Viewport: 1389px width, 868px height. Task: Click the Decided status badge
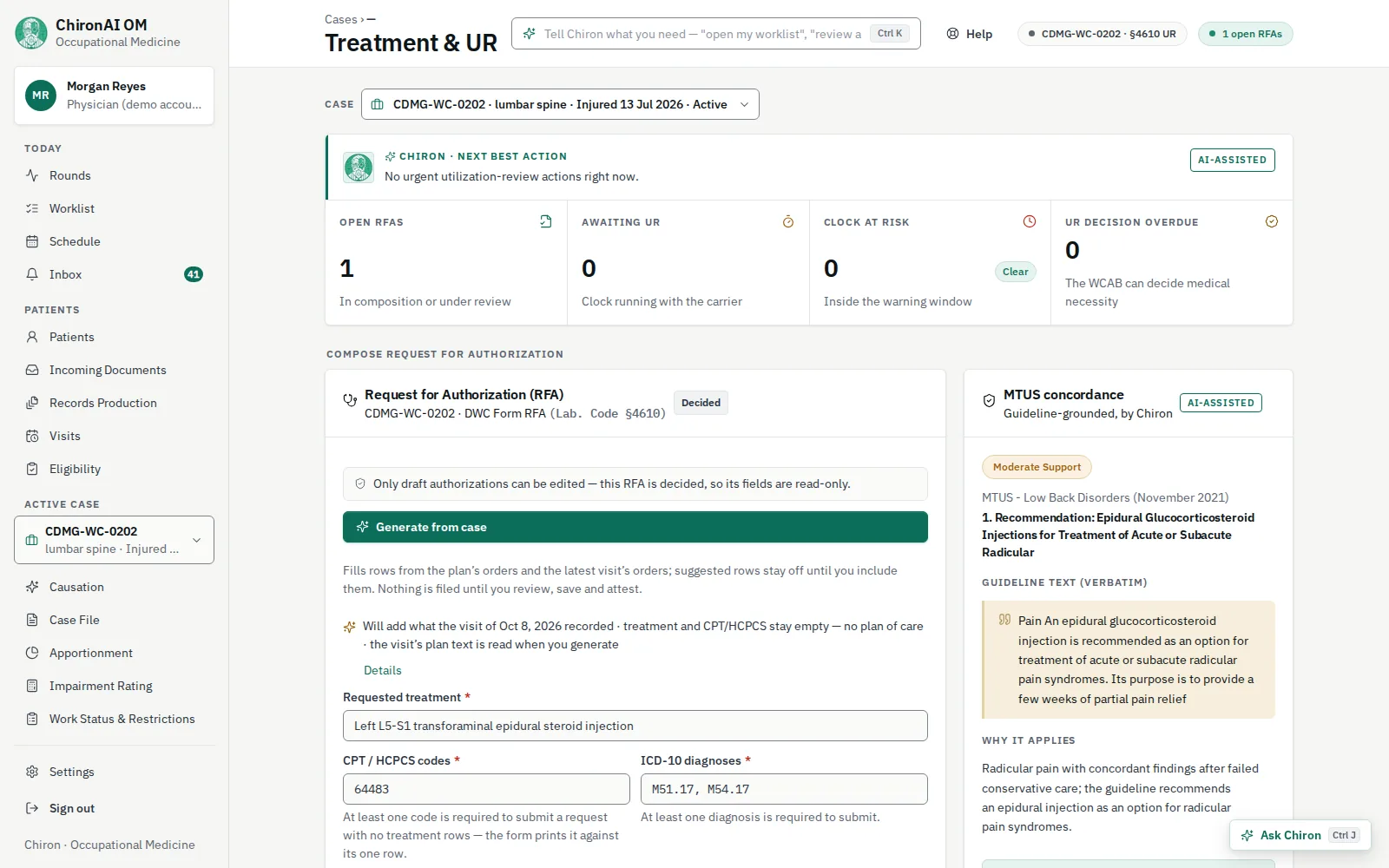coord(701,403)
